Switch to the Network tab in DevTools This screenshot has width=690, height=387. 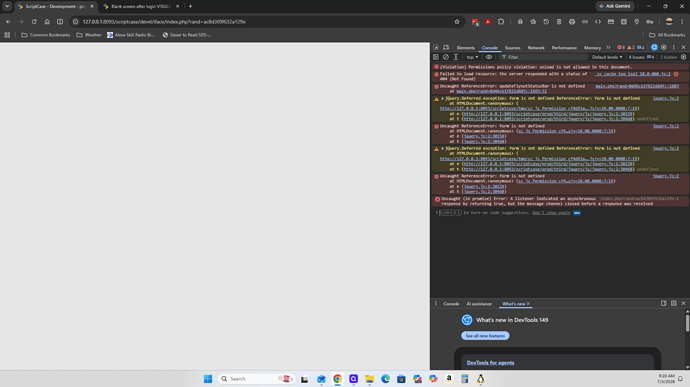pyautogui.click(x=536, y=48)
